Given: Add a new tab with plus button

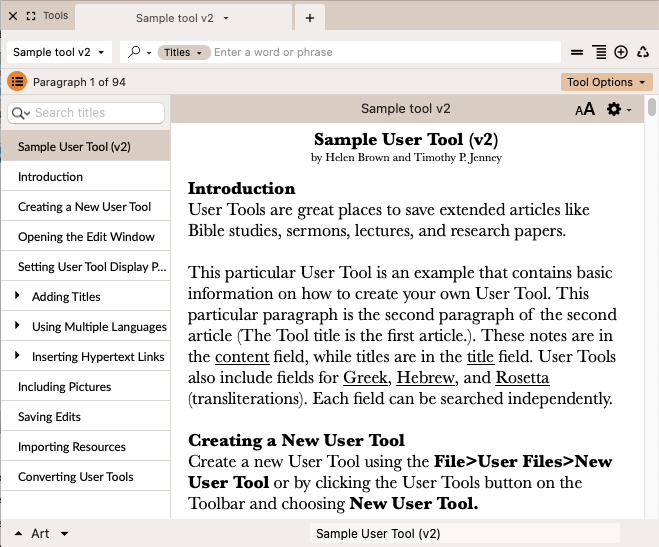Looking at the screenshot, I should click(x=310, y=17).
